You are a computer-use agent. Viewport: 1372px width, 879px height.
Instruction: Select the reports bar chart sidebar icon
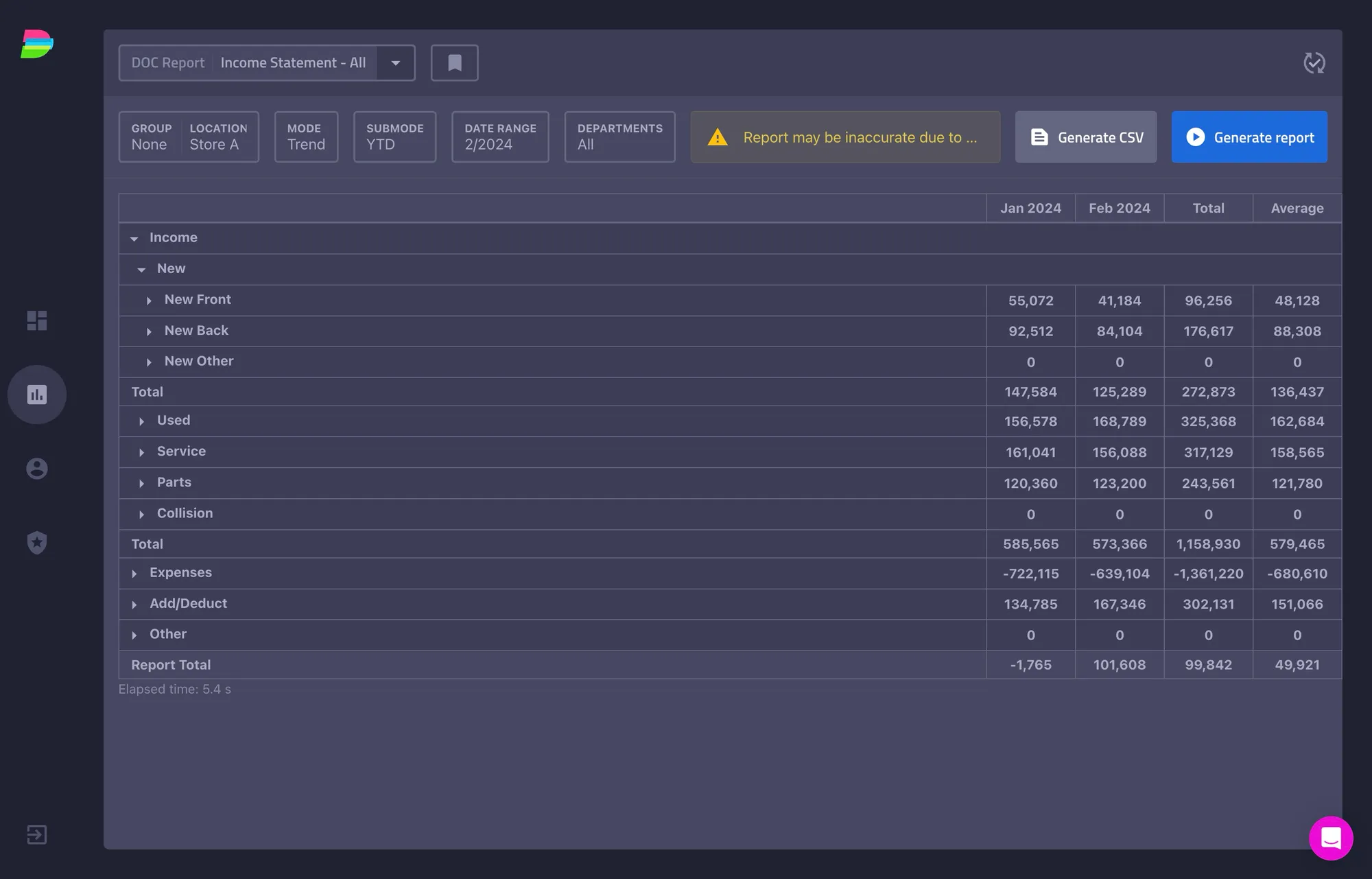[x=37, y=395]
